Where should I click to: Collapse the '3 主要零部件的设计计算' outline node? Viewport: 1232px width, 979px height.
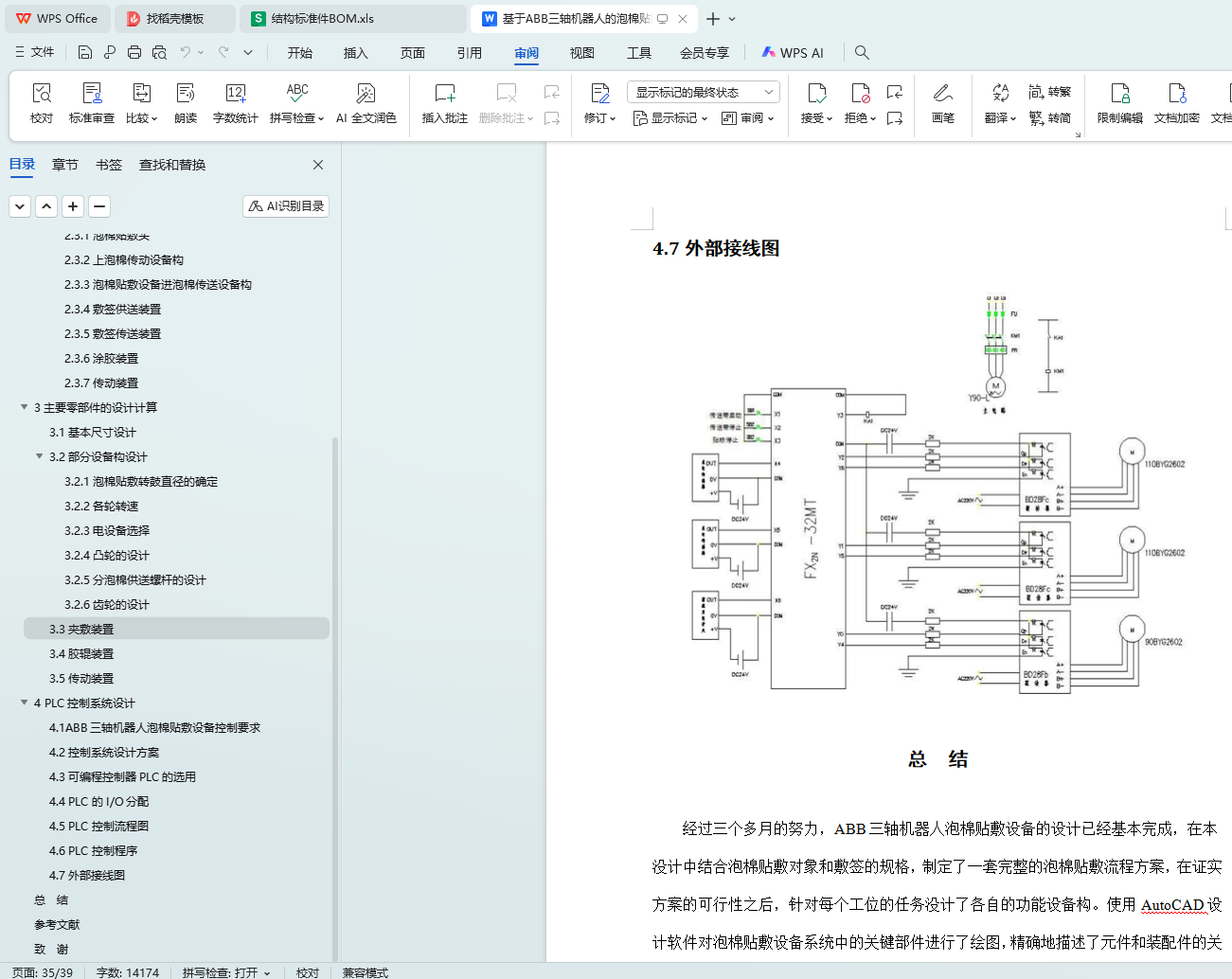(24, 407)
